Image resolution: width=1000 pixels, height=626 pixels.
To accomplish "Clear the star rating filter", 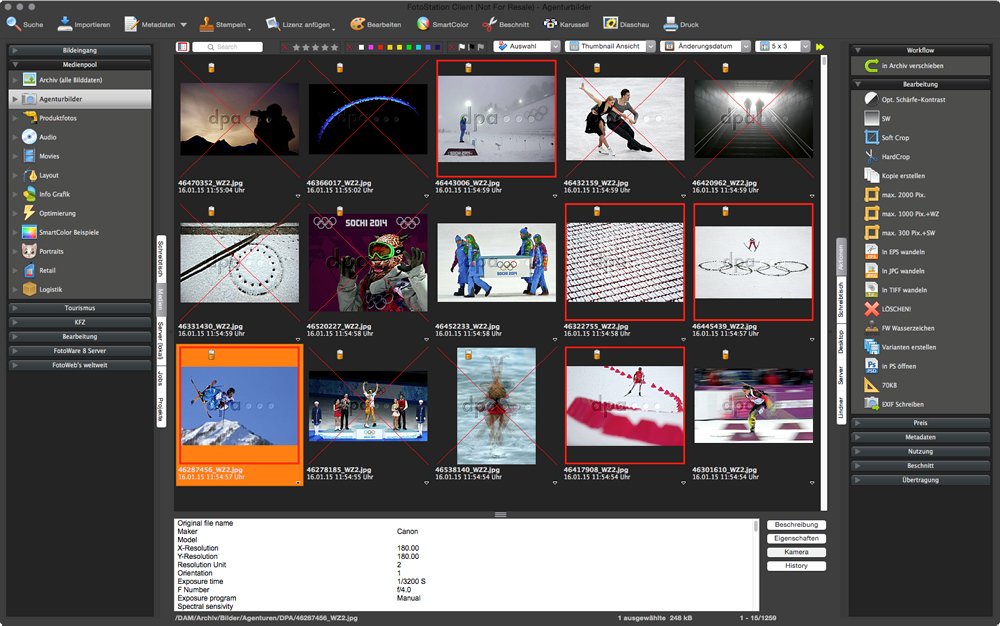I will coord(285,47).
